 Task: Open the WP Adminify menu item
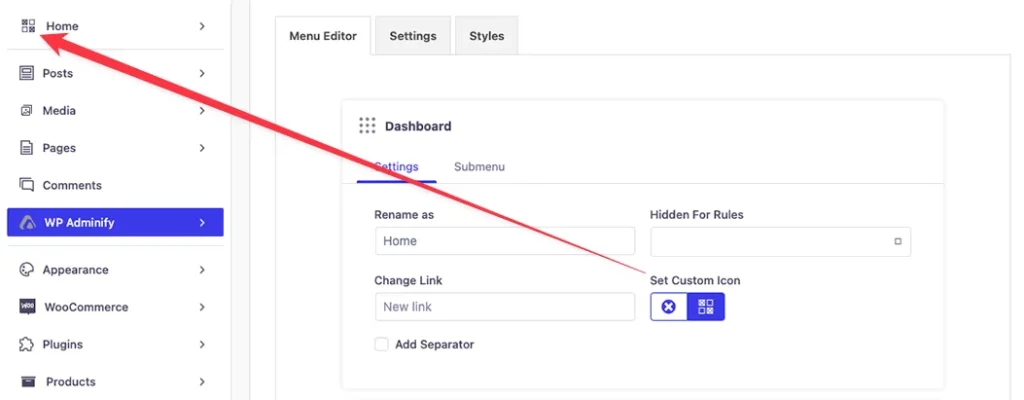coord(115,222)
